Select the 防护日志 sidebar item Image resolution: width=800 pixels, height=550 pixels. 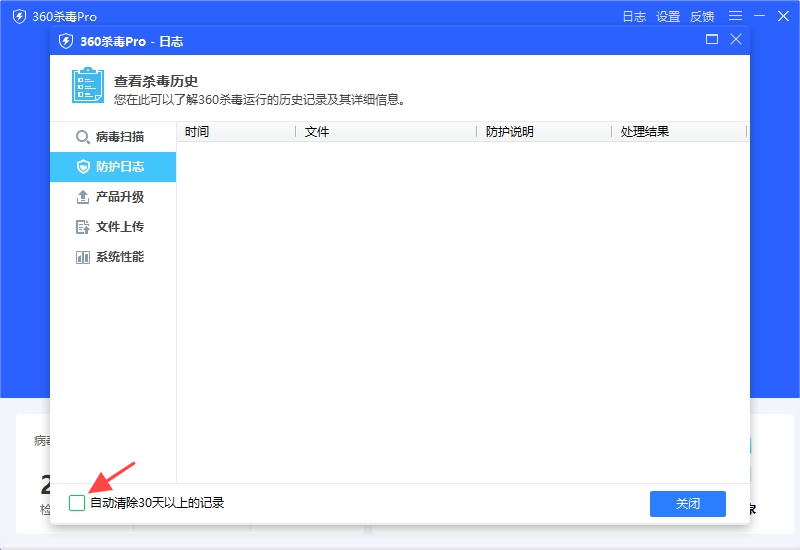pyautogui.click(x=113, y=167)
